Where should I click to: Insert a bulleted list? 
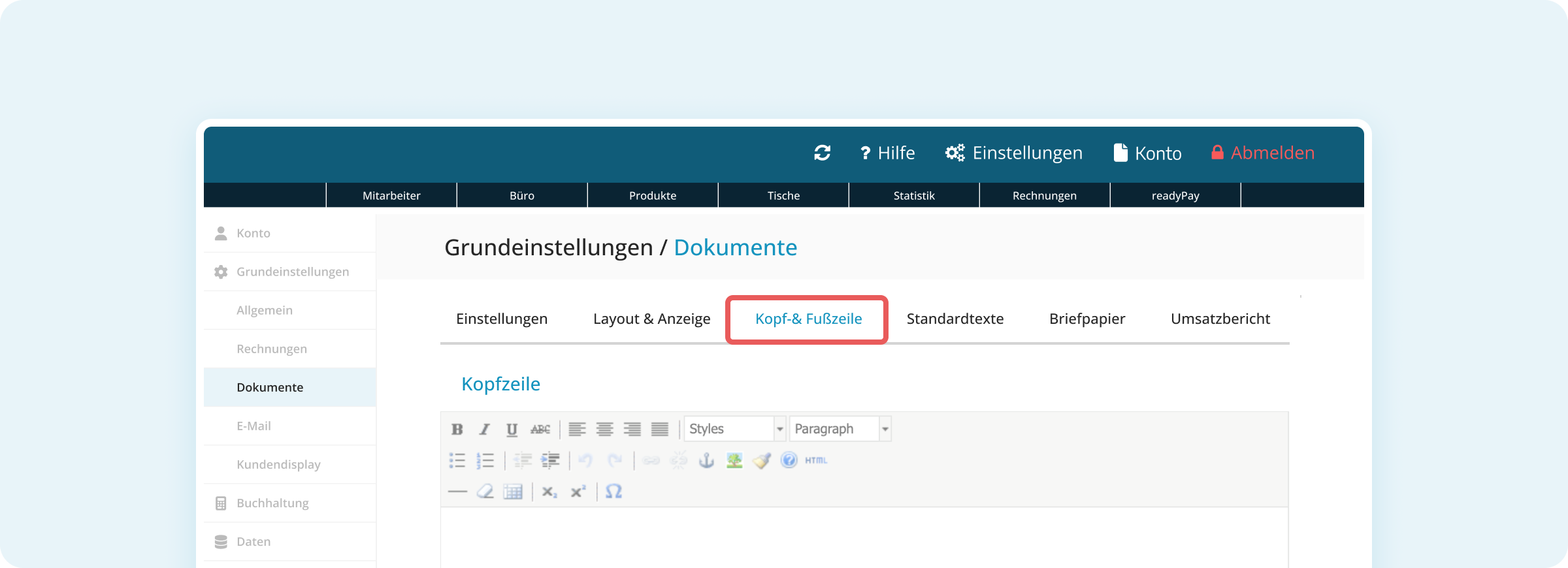457,460
